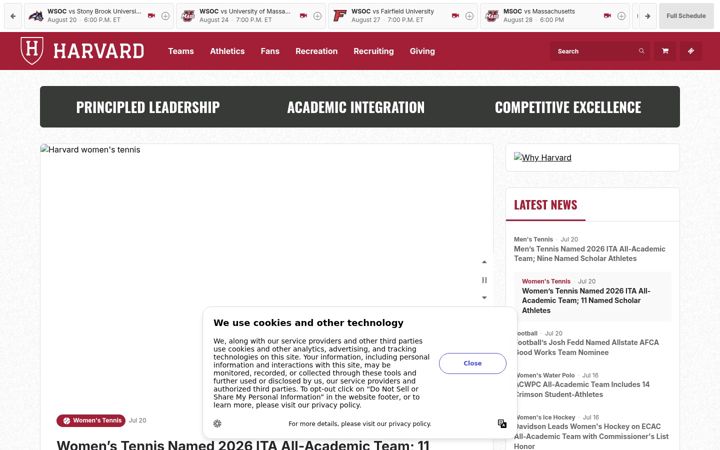This screenshot has width=720, height=450.
Task: Click Women's Ice Hockey category label
Action: (x=545, y=417)
